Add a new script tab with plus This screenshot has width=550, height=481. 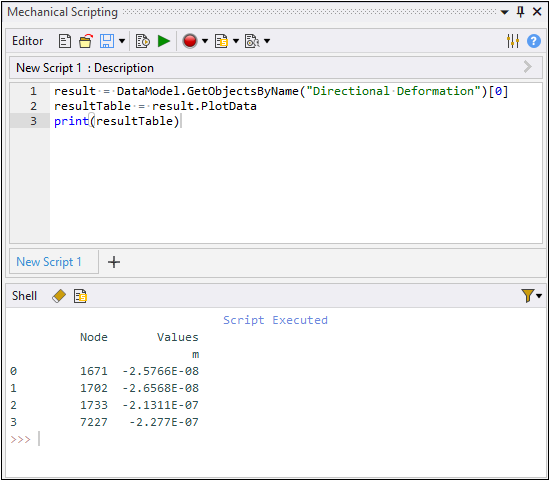tap(114, 262)
